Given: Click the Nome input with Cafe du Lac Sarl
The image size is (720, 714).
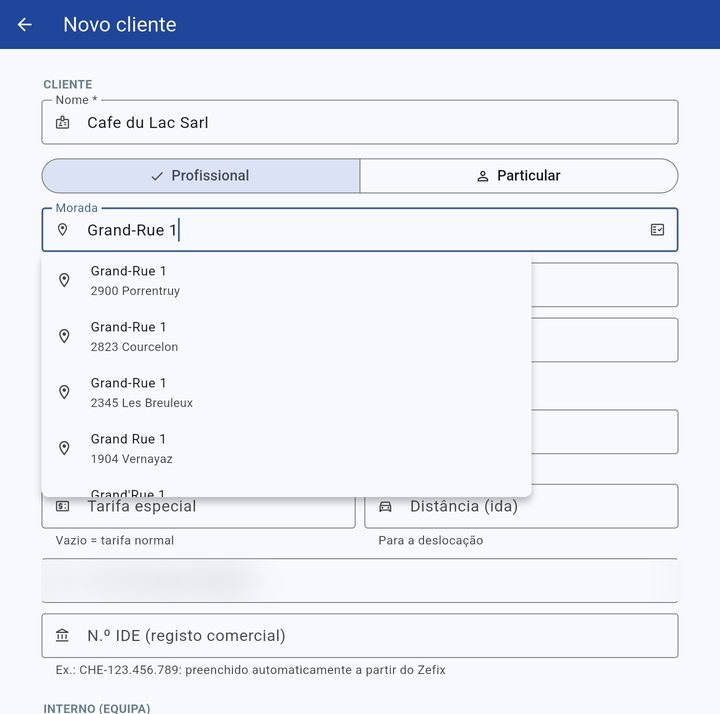Looking at the screenshot, I should [360, 122].
